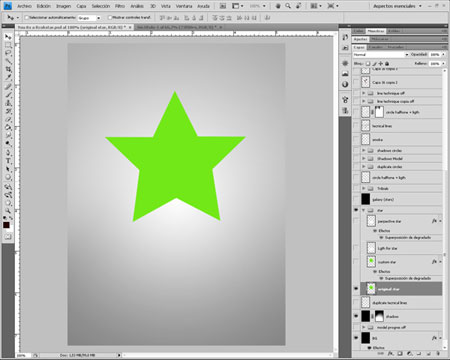Open the Aspectos esenciales workspace dropdown
This screenshot has width=450, height=360.
397,6
